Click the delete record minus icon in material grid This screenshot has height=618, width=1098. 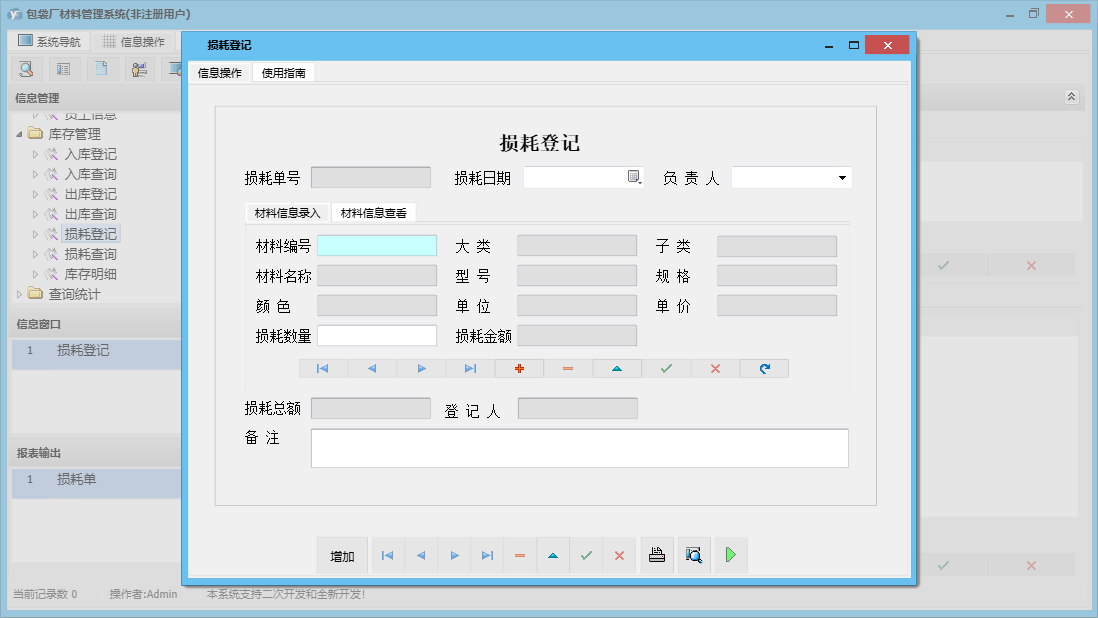567,368
